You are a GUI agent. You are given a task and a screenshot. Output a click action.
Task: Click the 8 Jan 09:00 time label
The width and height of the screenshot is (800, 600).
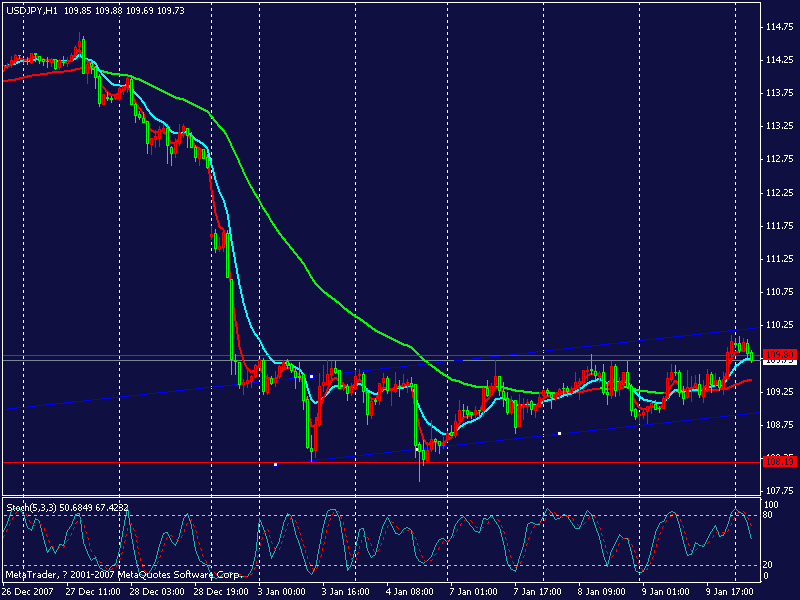[x=601, y=592]
